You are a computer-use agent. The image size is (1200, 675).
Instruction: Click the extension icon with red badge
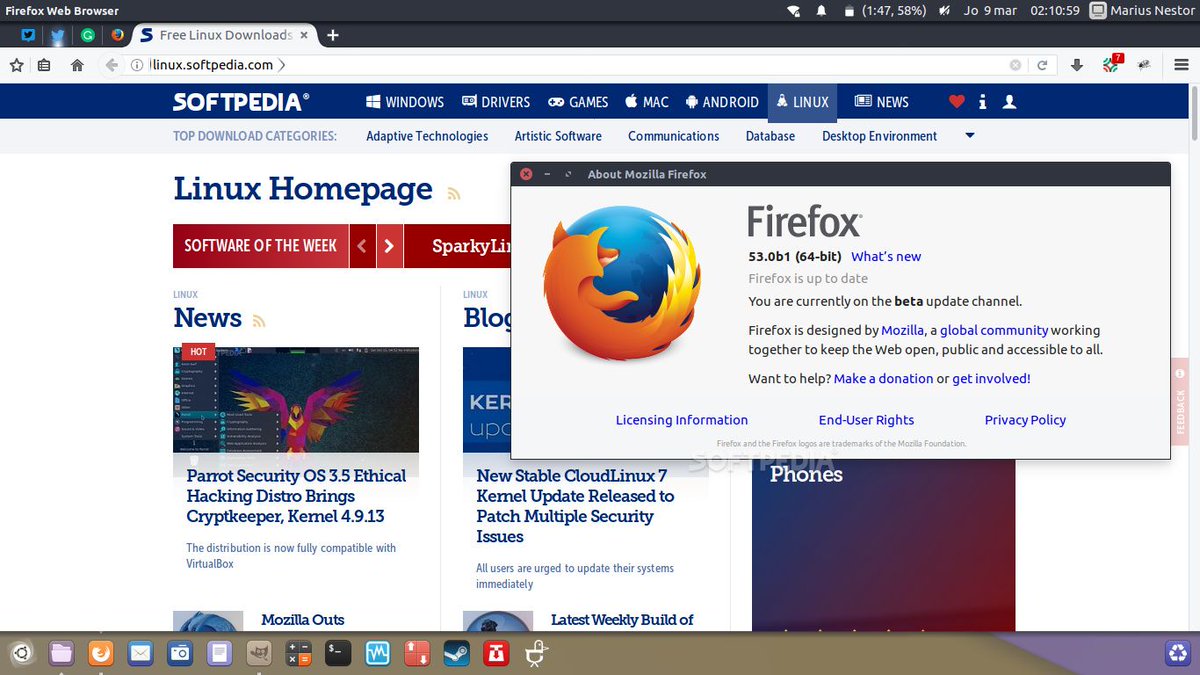pos(1112,64)
